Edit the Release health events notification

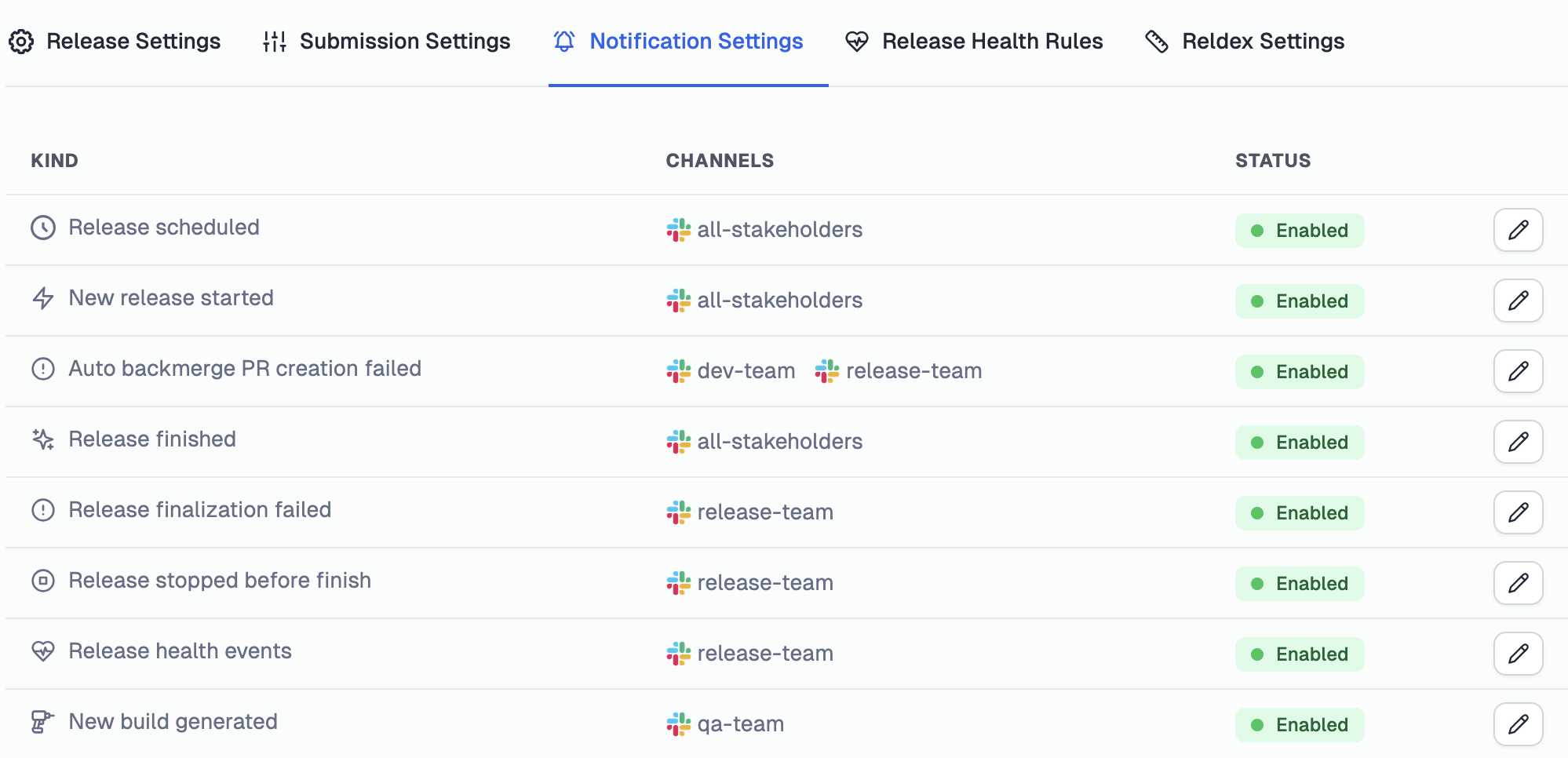[1518, 654]
